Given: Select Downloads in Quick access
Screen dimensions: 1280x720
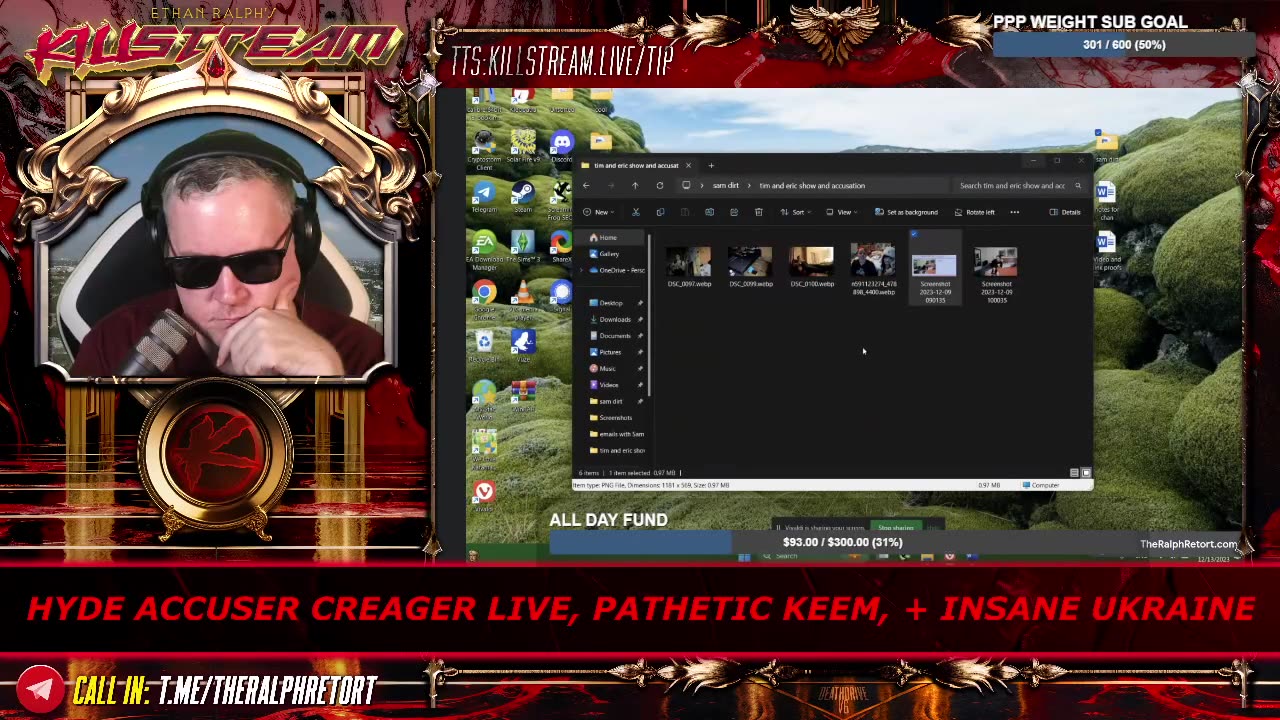Looking at the screenshot, I should [614, 319].
